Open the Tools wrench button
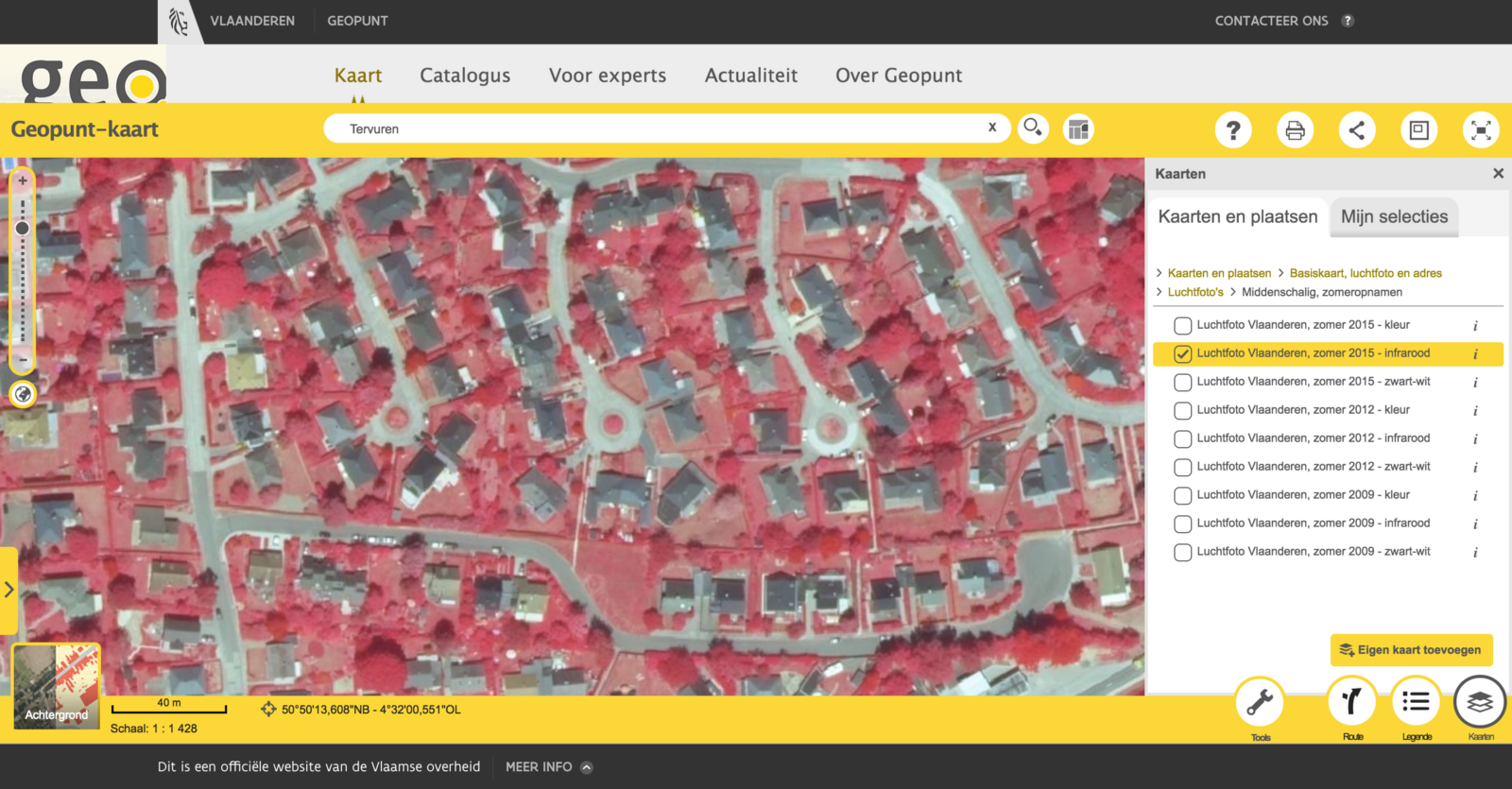Viewport: 1512px width, 789px height. tap(1260, 702)
